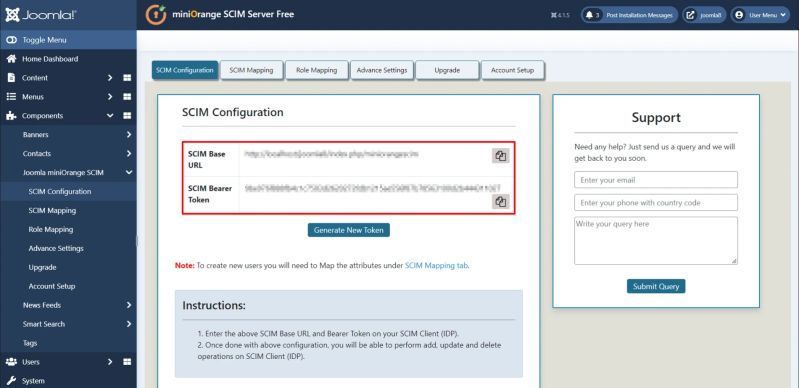Click the Users group icon
799x388 pixels.
coord(11,361)
